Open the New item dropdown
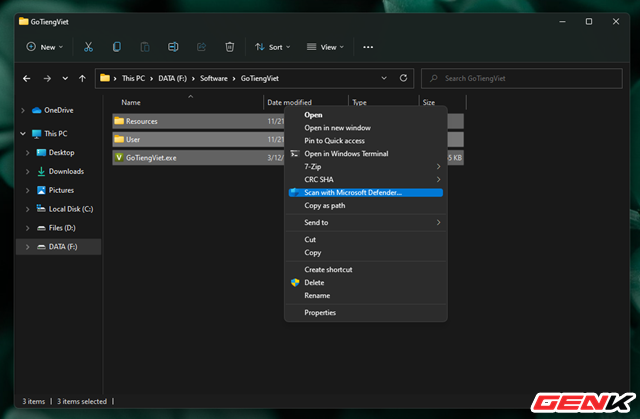The image size is (640, 419). (45, 47)
